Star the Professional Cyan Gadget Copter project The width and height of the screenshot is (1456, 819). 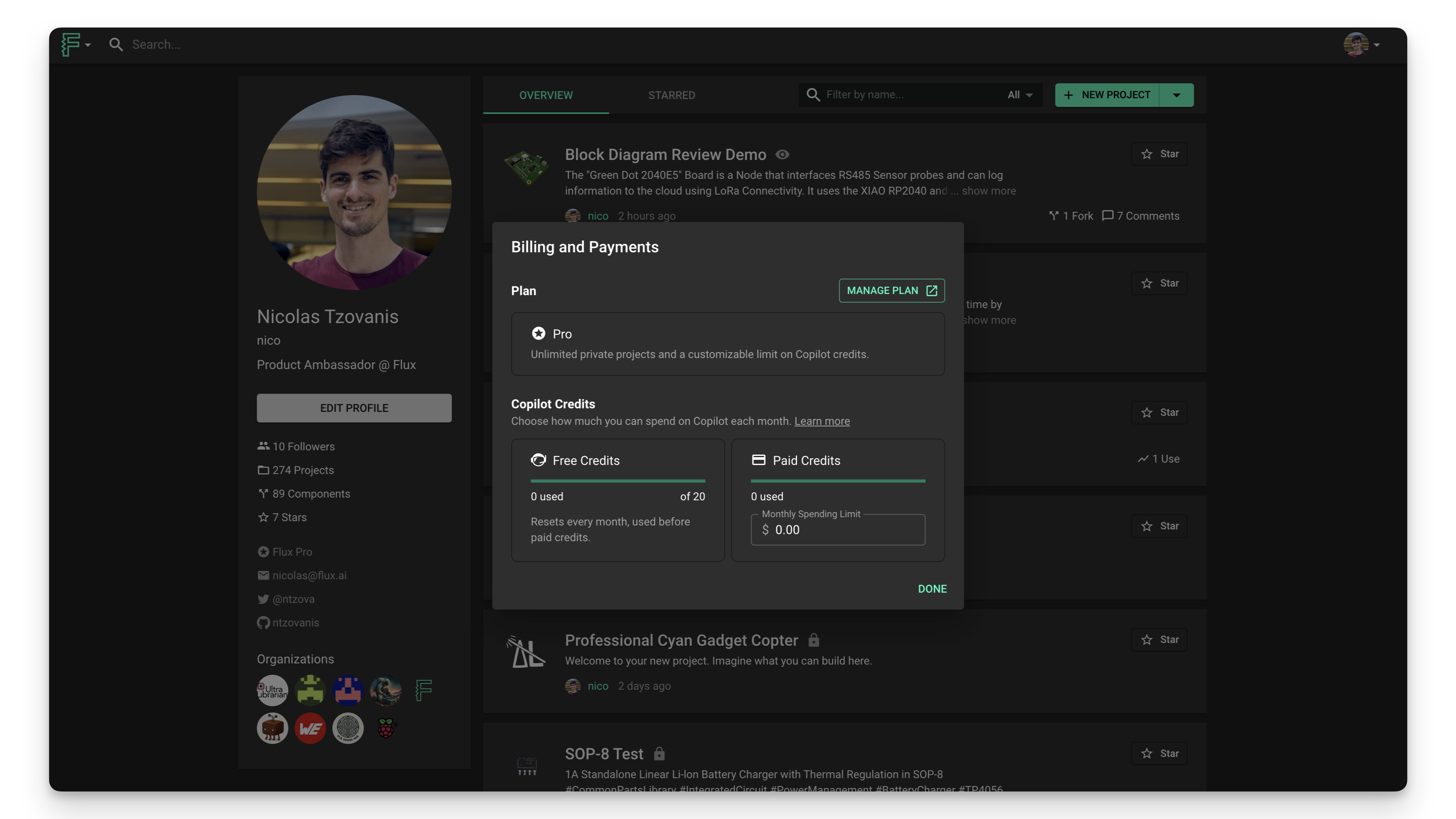tap(1159, 640)
